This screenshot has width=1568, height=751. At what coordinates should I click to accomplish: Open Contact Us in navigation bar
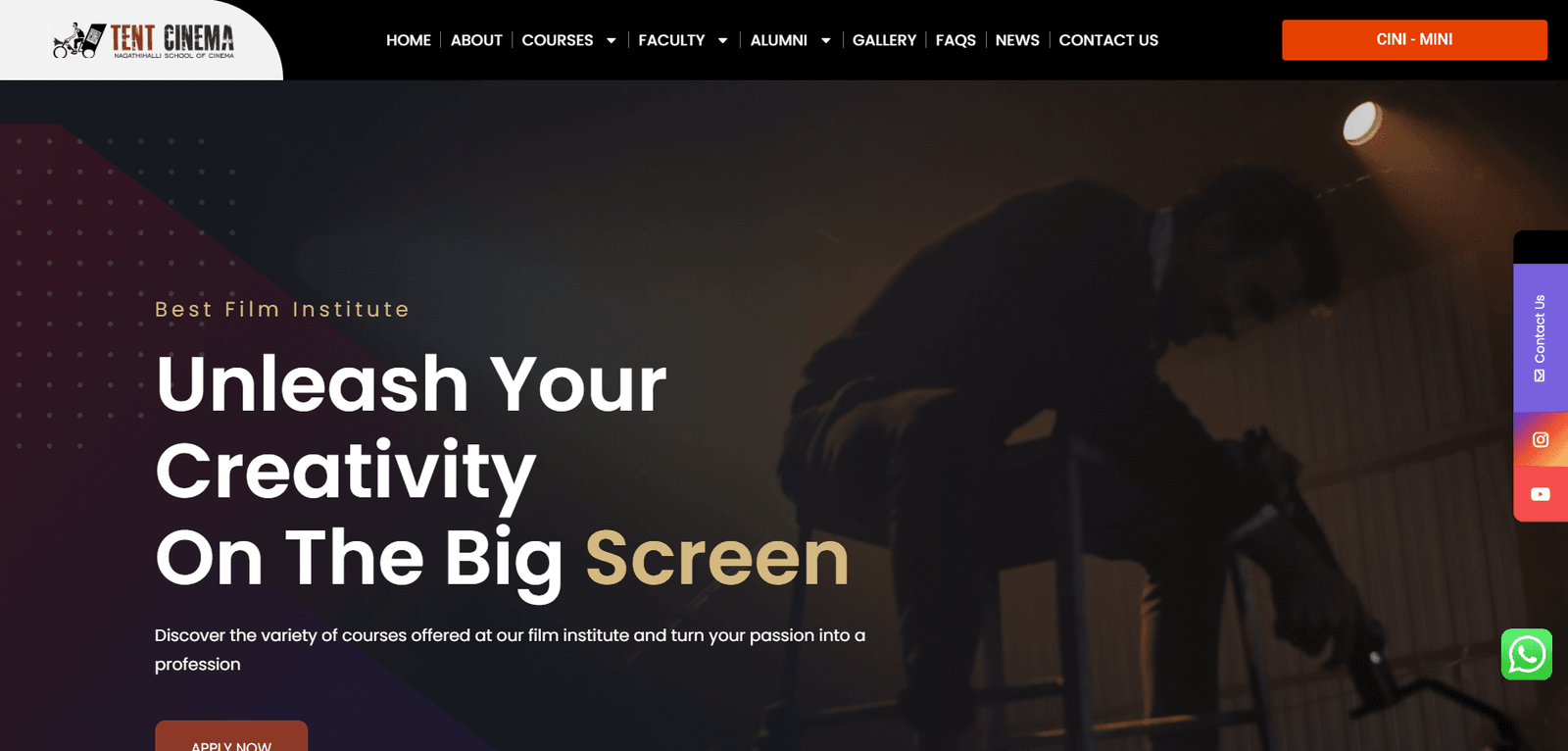click(x=1108, y=40)
